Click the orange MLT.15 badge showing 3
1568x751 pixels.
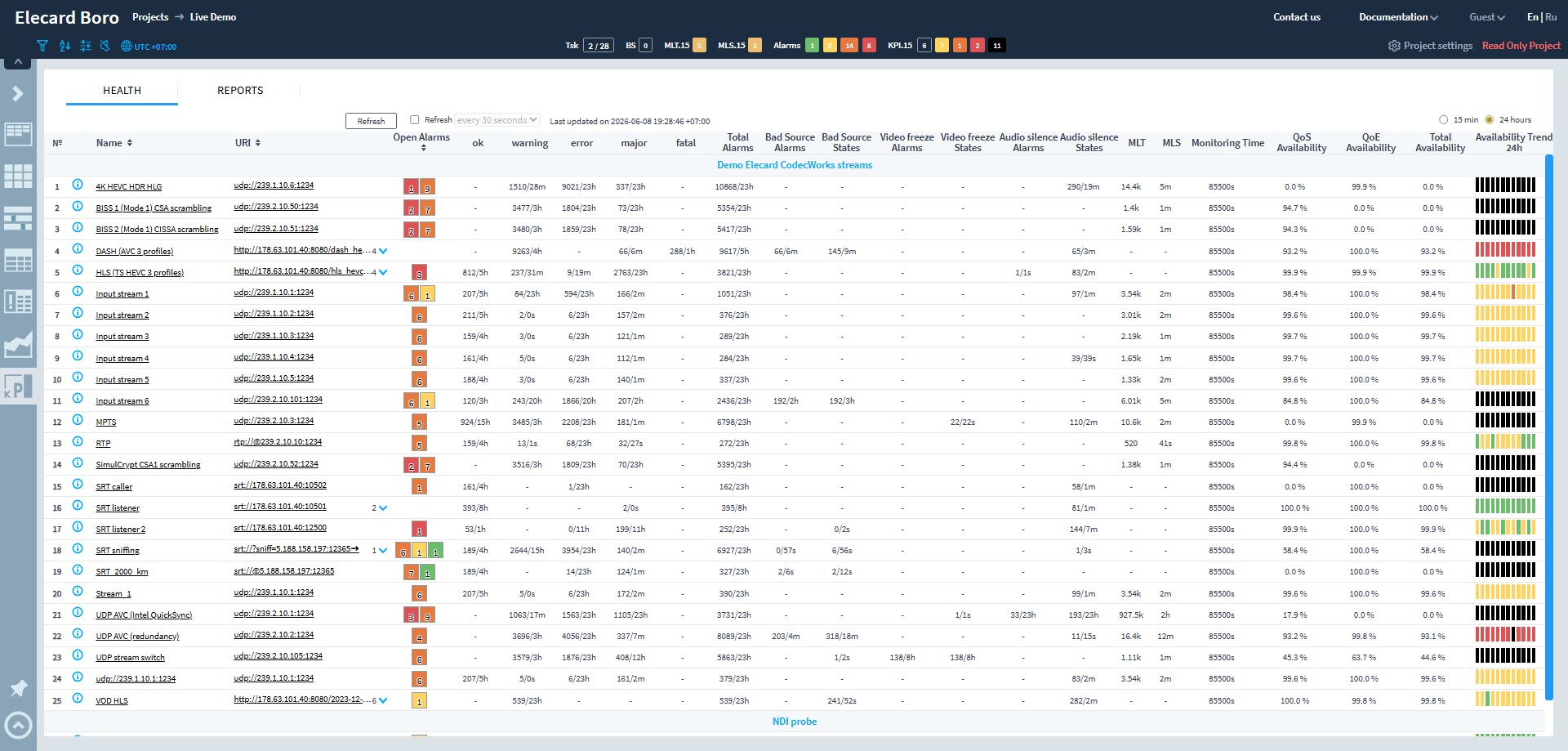(699, 46)
